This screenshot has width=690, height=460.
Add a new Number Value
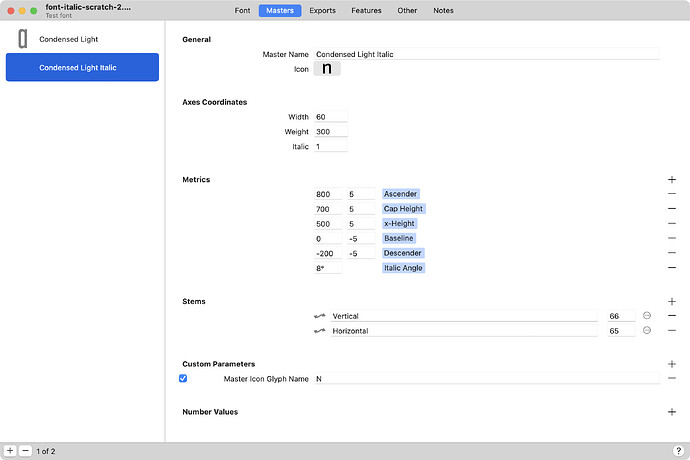coord(671,411)
